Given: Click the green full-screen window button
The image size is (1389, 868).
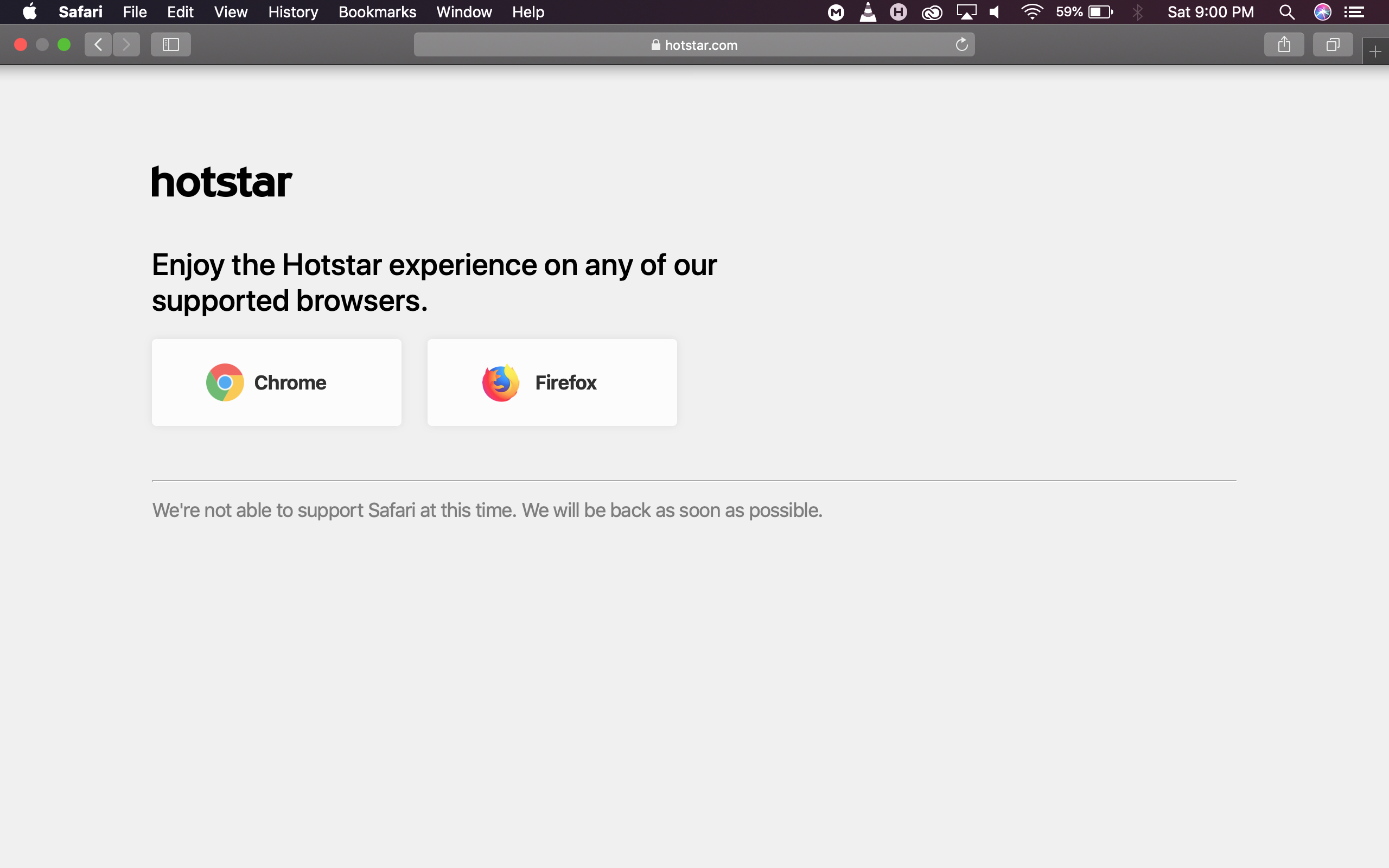Looking at the screenshot, I should pos(64,44).
